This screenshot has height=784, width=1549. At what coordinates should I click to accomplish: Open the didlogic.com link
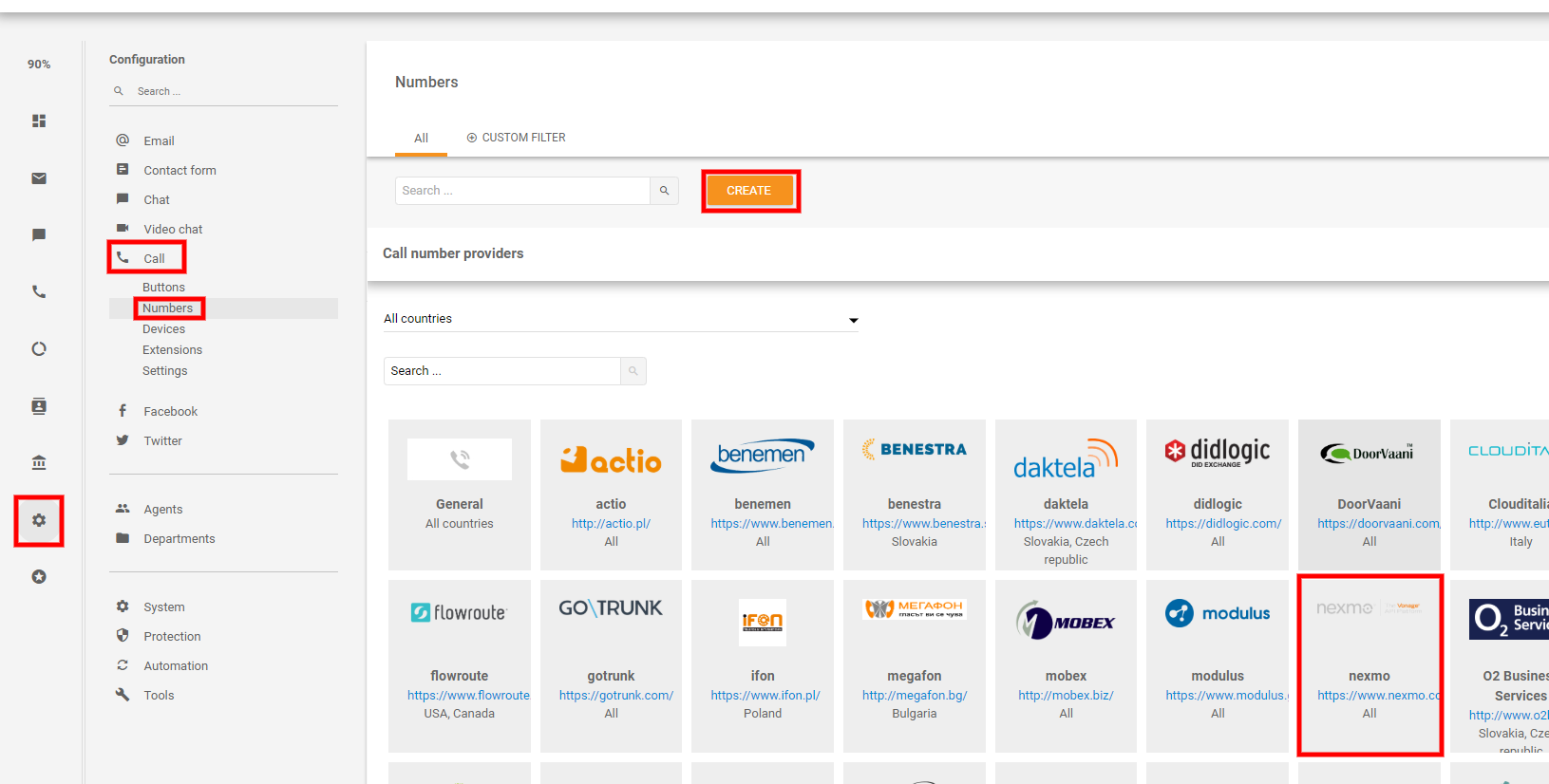pos(1223,523)
